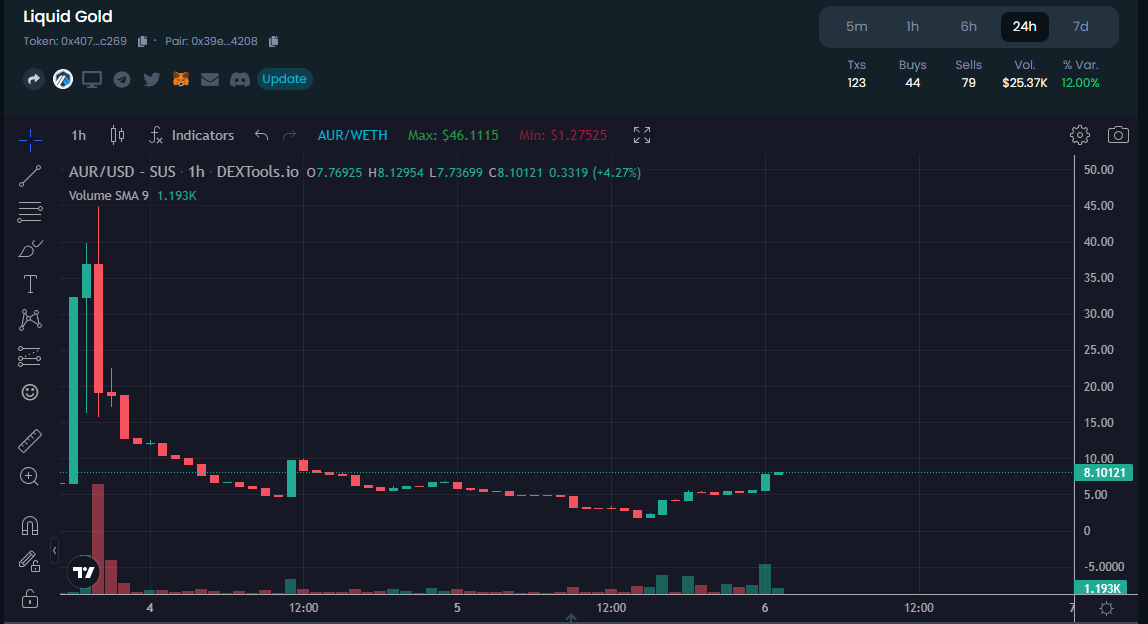Collapse the drawing toolbar arrow
The width and height of the screenshot is (1148, 624).
[54, 551]
